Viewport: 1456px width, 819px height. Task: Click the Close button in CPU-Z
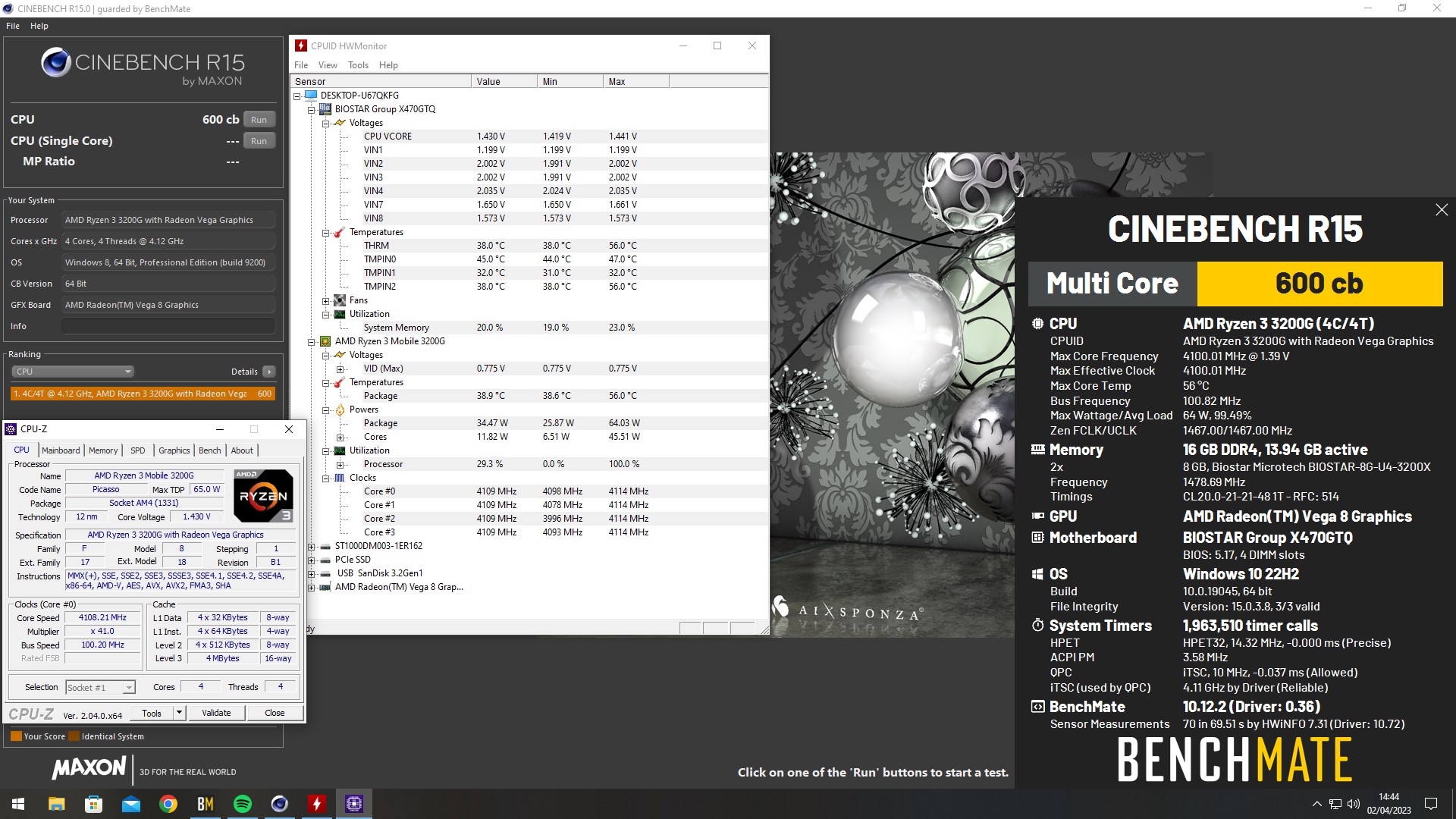[275, 713]
